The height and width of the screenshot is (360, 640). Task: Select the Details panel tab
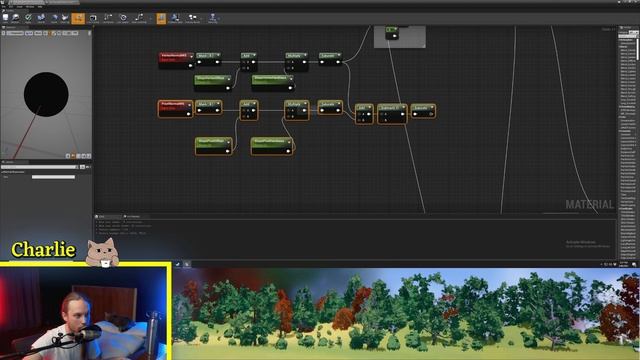coord(14,162)
